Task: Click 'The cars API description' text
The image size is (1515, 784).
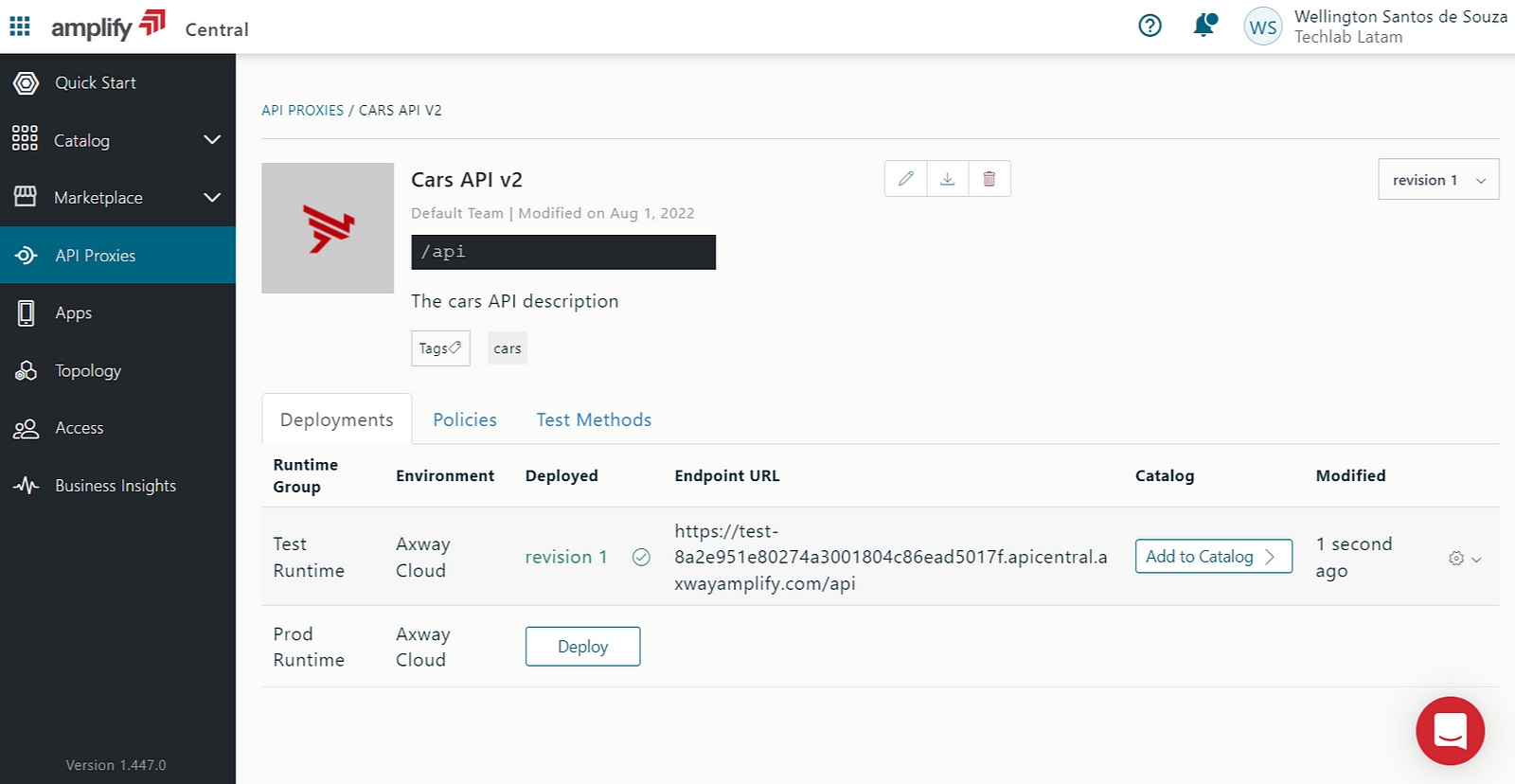Action: click(x=515, y=301)
